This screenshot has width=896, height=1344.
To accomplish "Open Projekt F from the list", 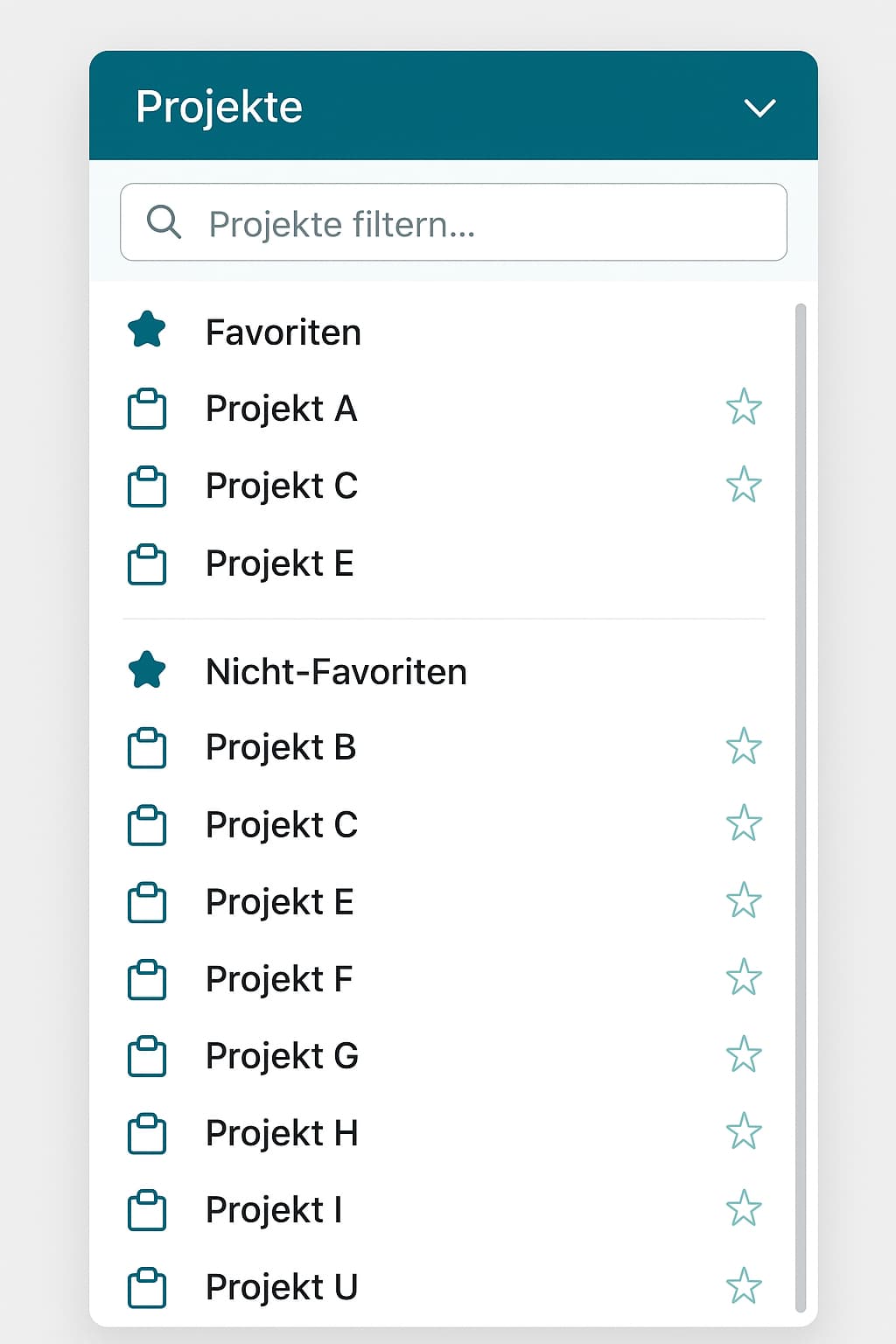I will click(278, 979).
